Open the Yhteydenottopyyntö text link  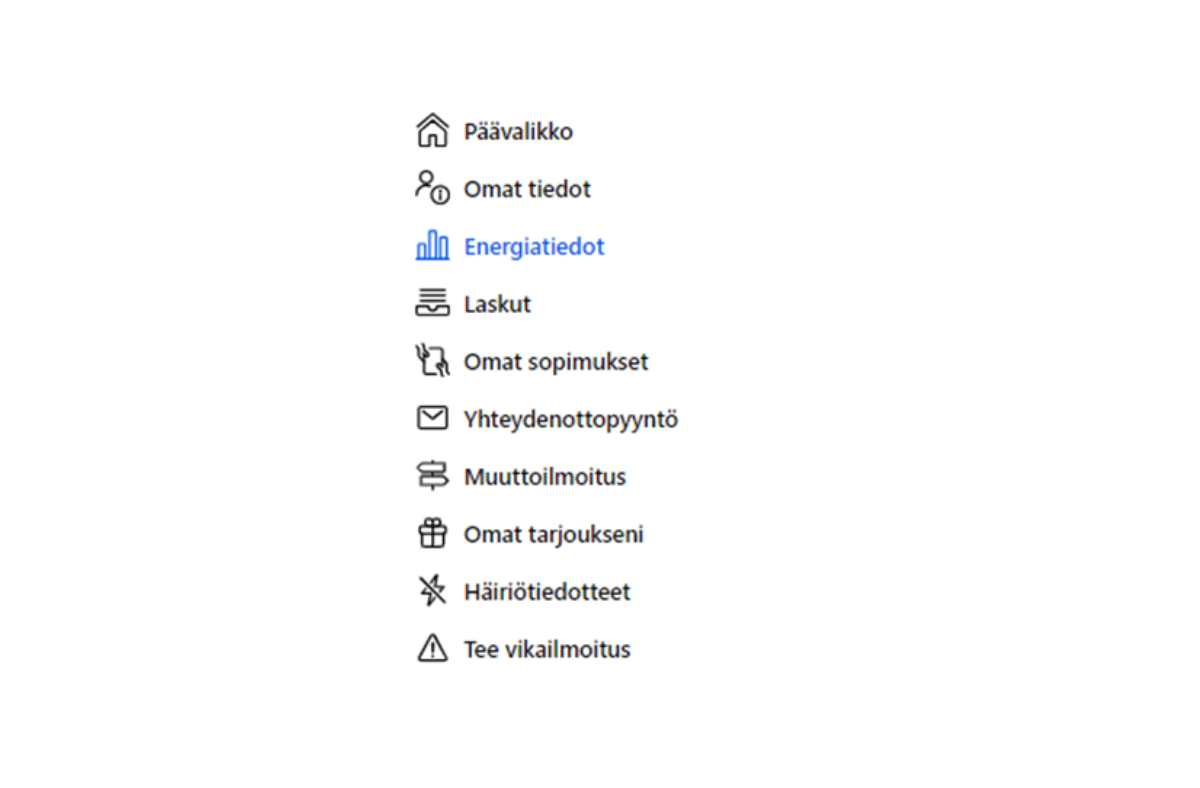tap(571, 419)
